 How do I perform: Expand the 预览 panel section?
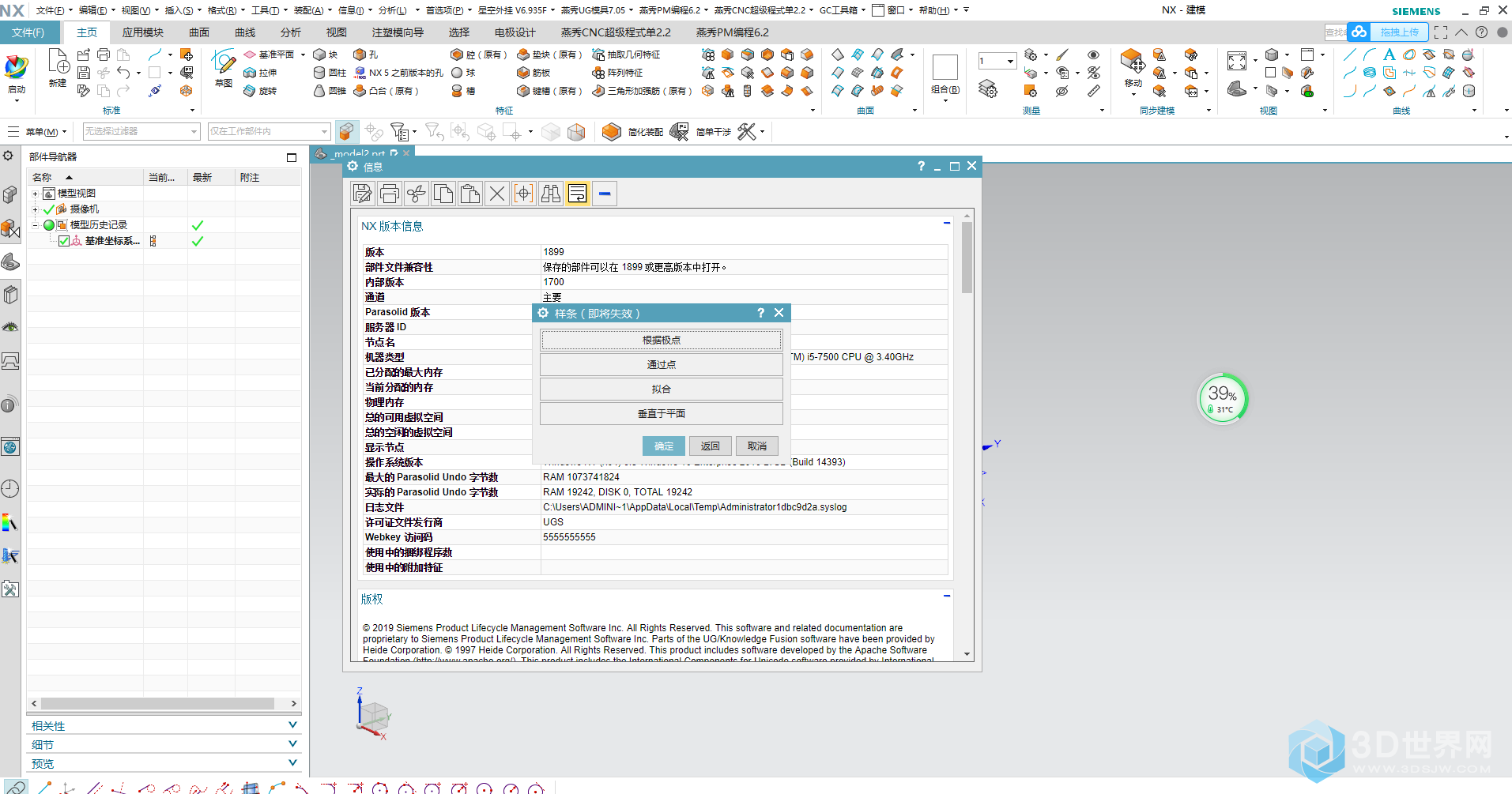click(164, 763)
